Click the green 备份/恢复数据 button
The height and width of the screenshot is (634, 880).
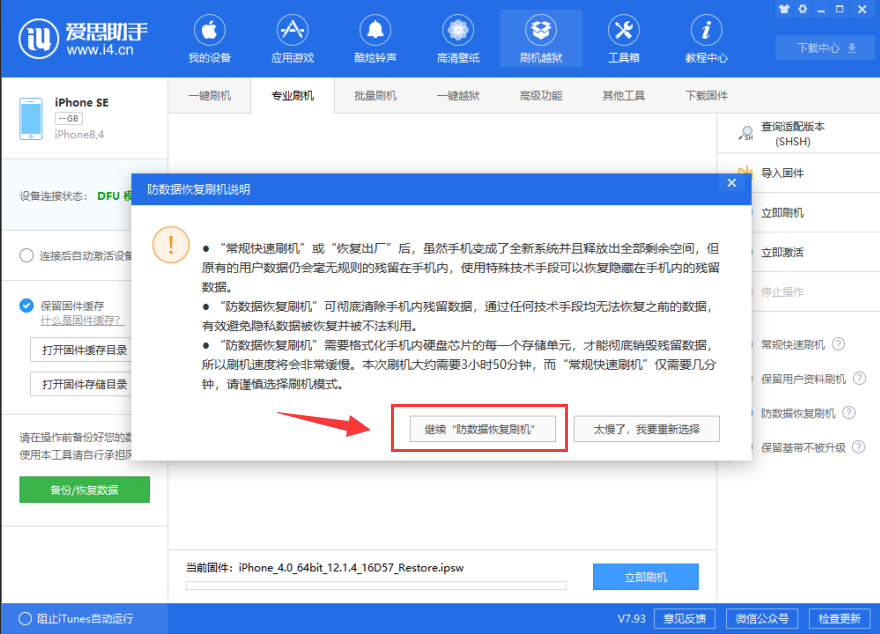[83, 489]
